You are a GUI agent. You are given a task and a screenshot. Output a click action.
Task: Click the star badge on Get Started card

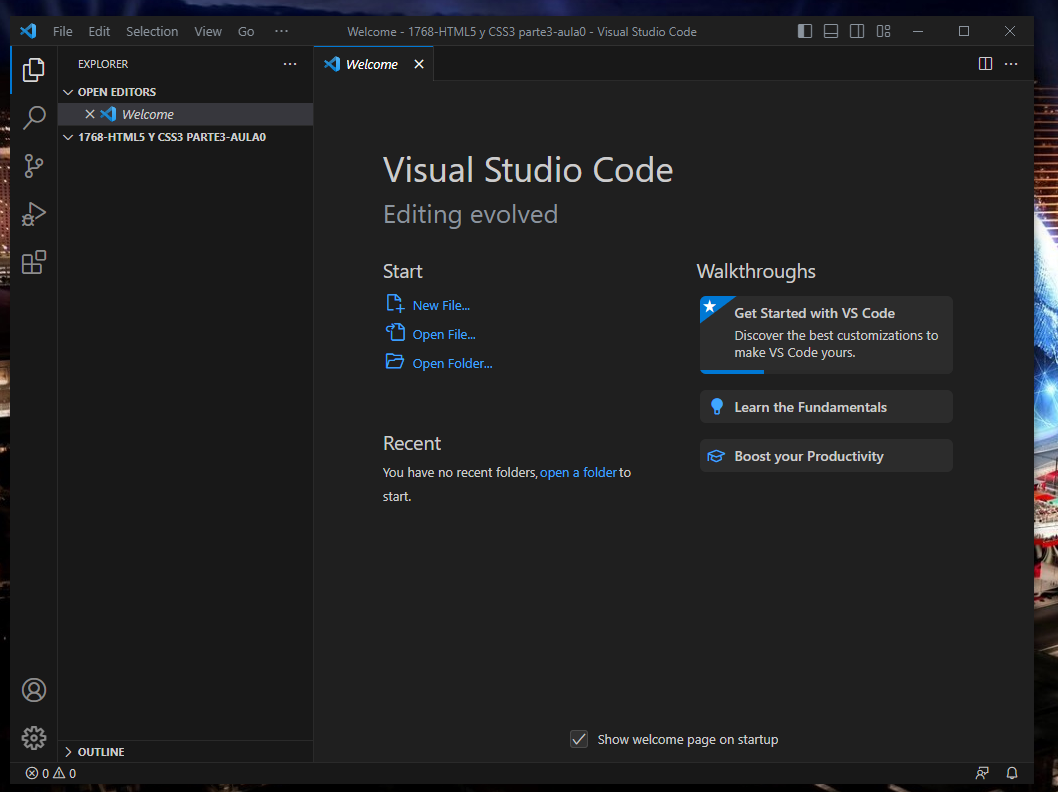point(710,307)
